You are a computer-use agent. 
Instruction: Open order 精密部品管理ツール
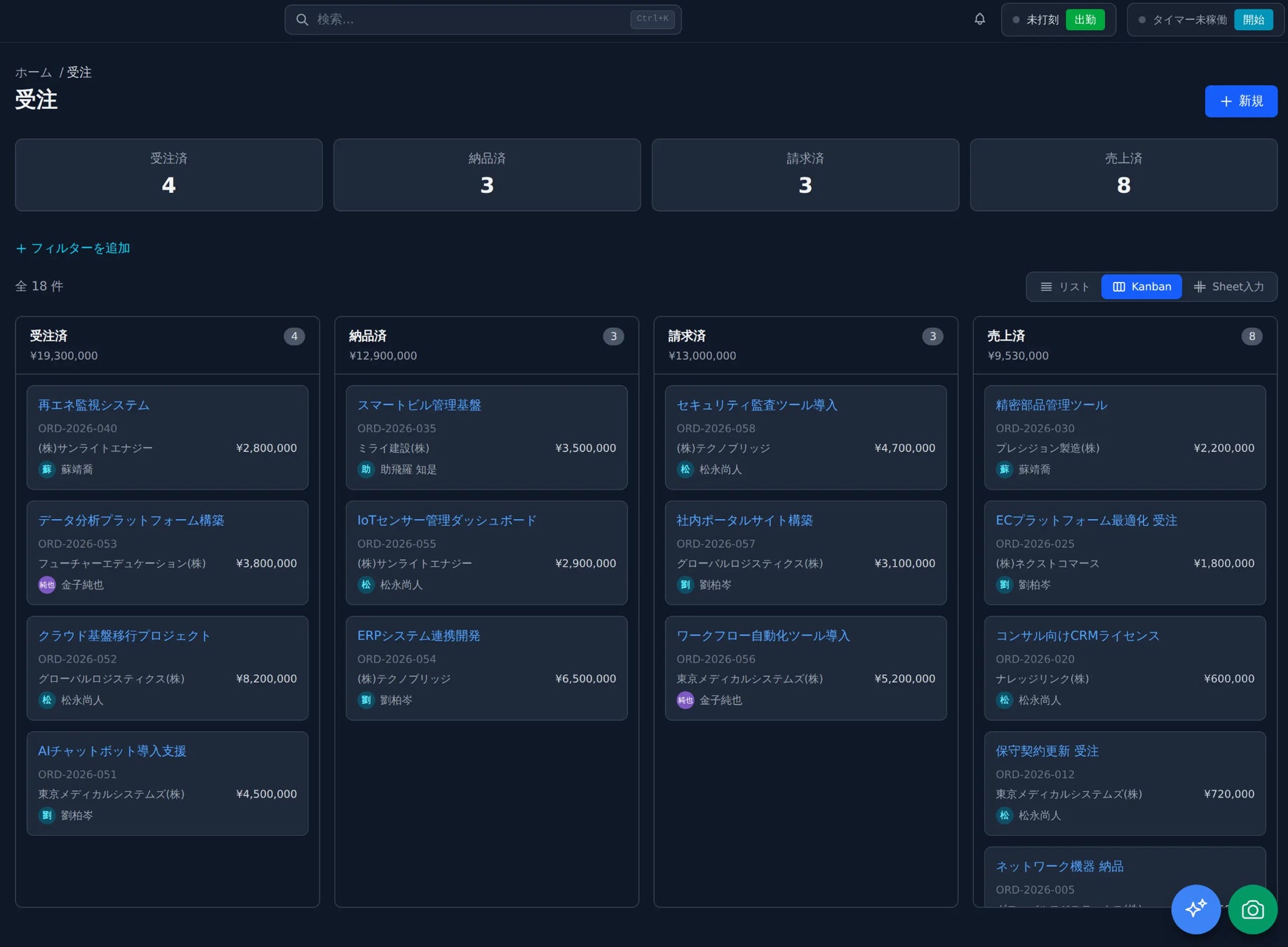[x=1052, y=405]
